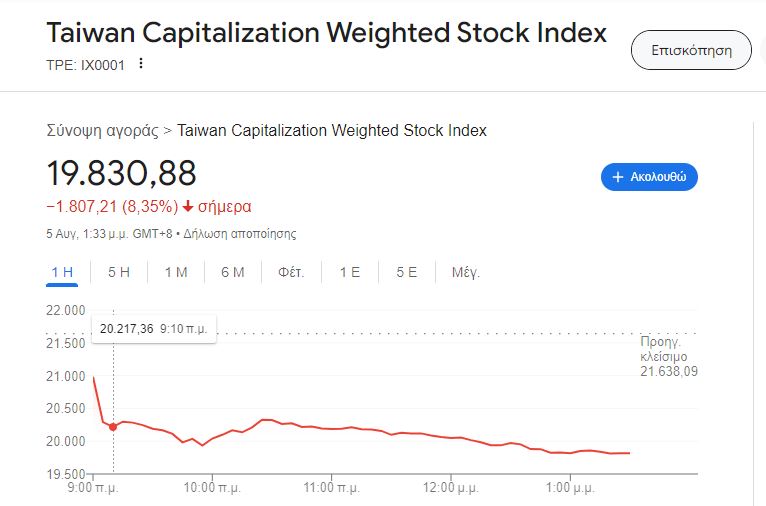The height and width of the screenshot is (506, 766).
Task: Open the Σύνοψη αγοράς breadcrumb link
Action: 102,130
